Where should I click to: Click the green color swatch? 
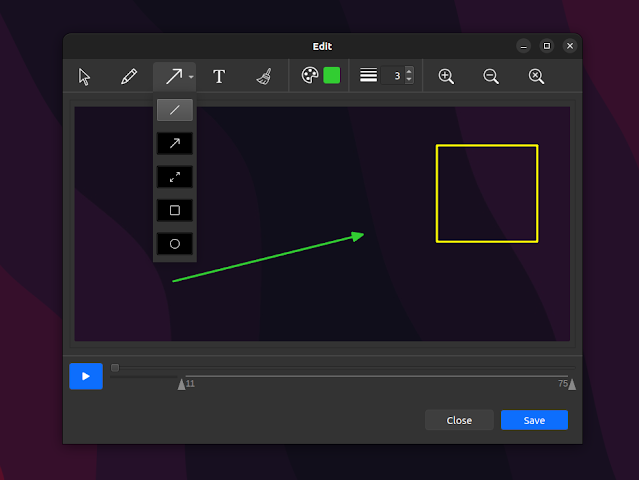click(332, 76)
